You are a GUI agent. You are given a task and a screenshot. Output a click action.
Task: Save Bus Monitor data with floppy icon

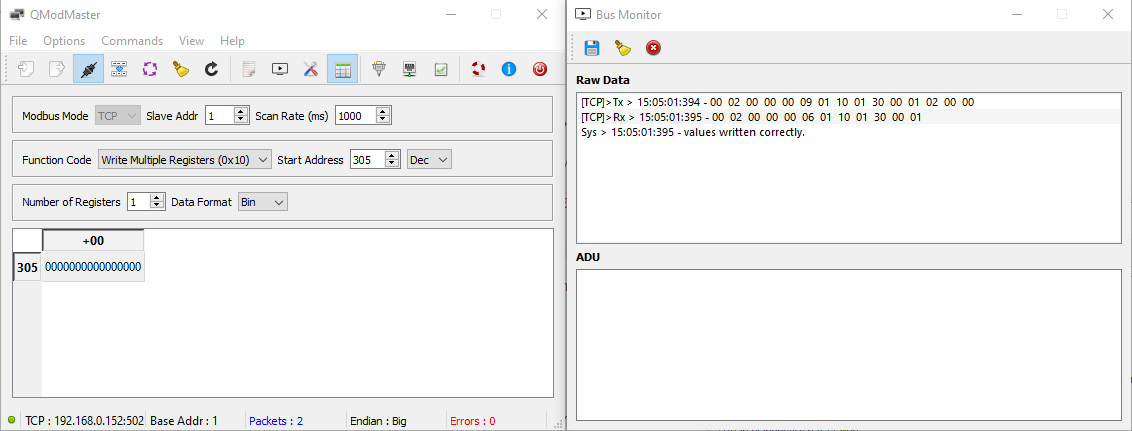592,48
